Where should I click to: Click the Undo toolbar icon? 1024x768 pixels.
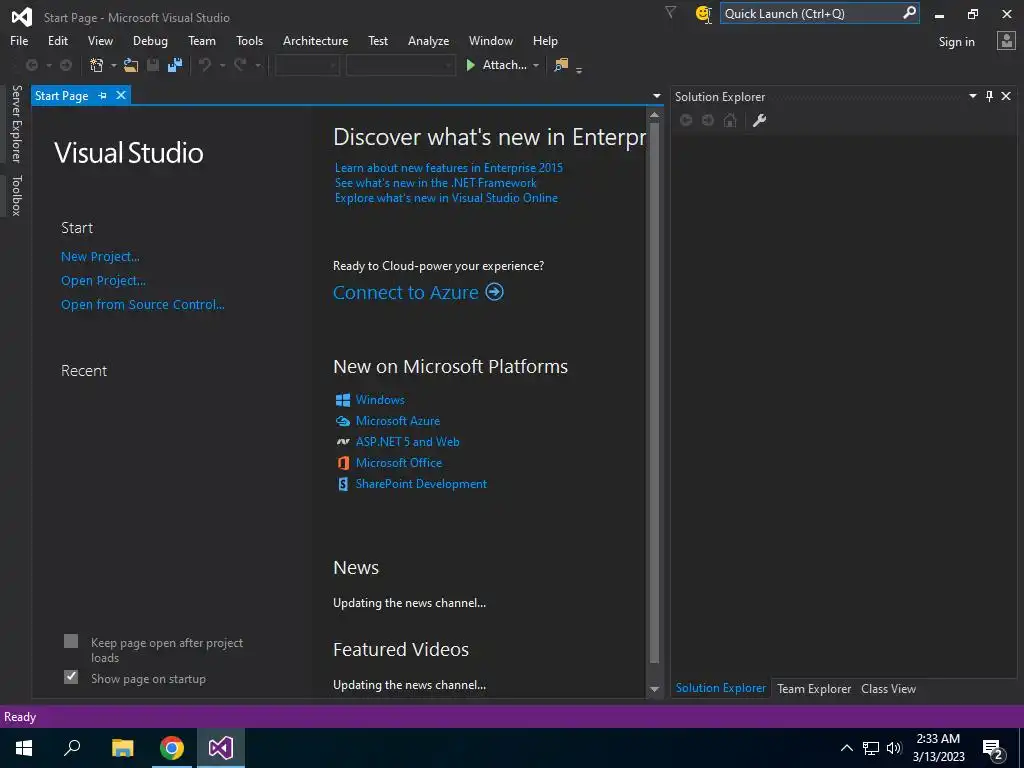click(205, 65)
